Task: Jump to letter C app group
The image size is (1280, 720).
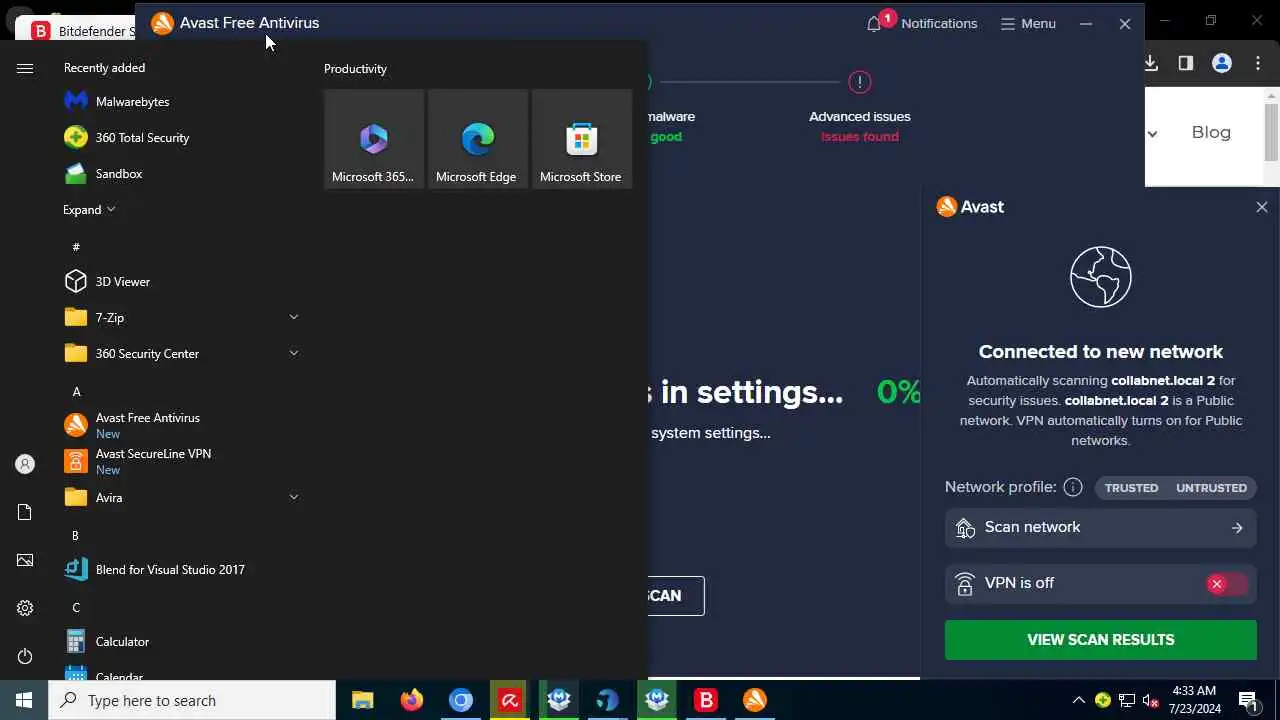Action: click(76, 607)
